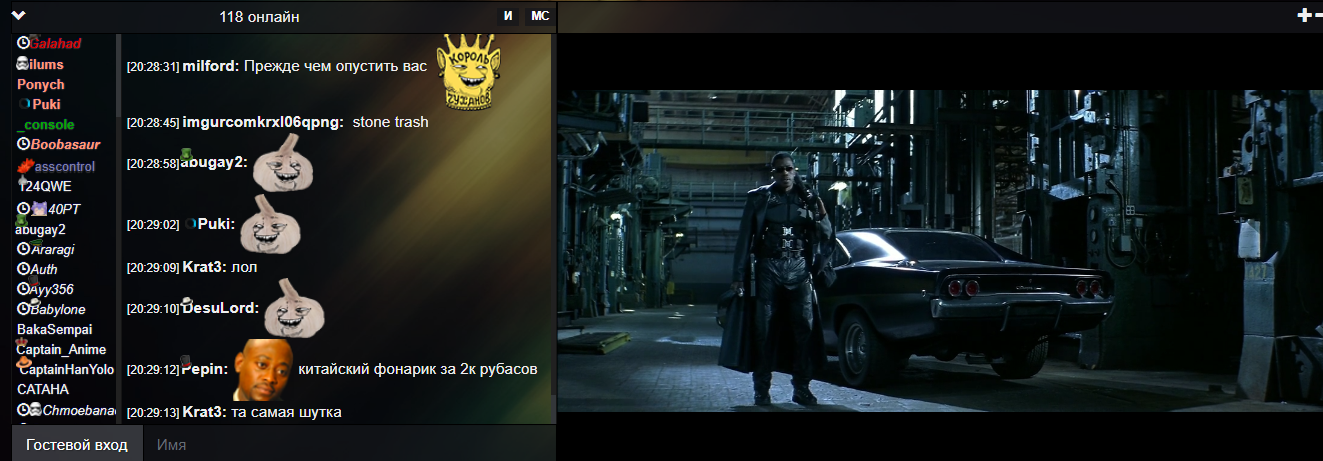Select user Ayy356 in the user list
The width and height of the screenshot is (1323, 461).
(52, 290)
